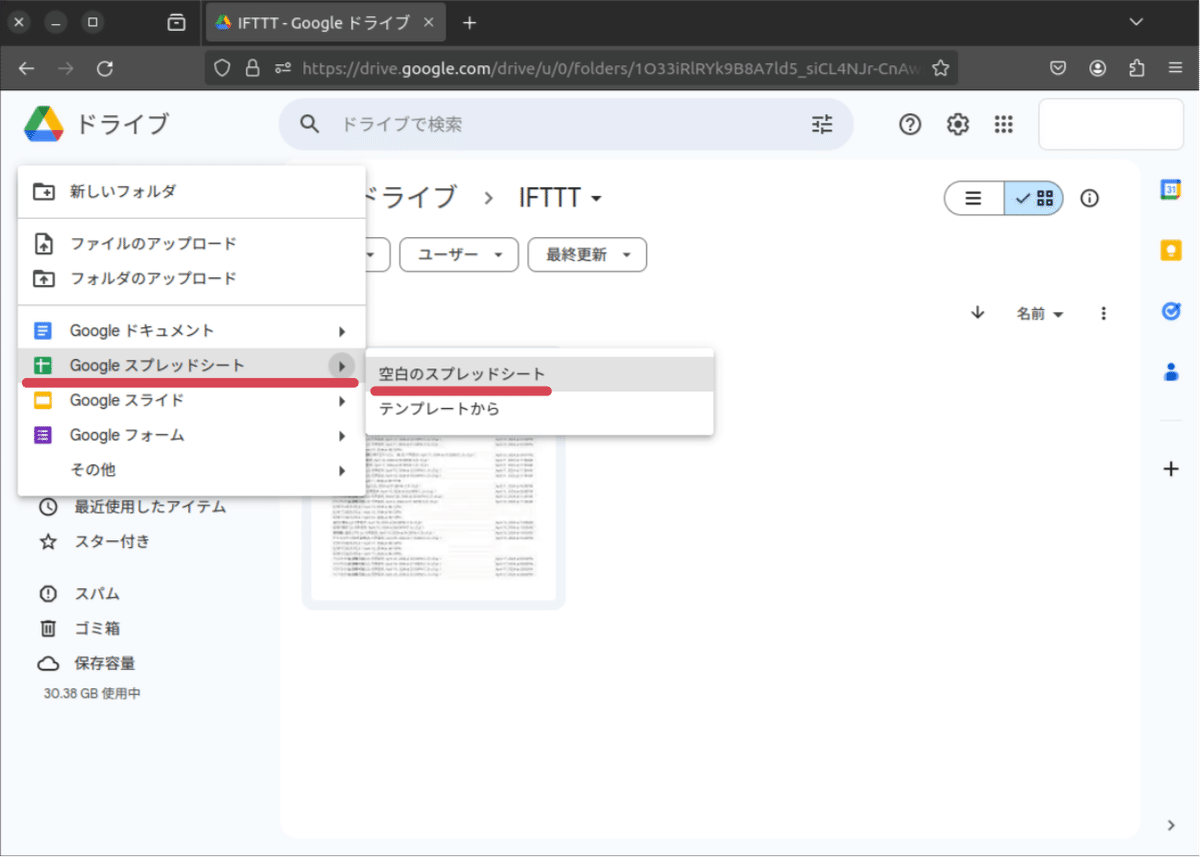Reload the page in browser

pos(104,68)
